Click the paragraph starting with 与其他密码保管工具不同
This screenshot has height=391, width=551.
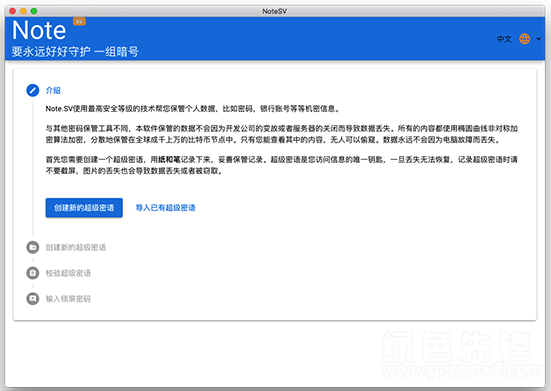282,134
